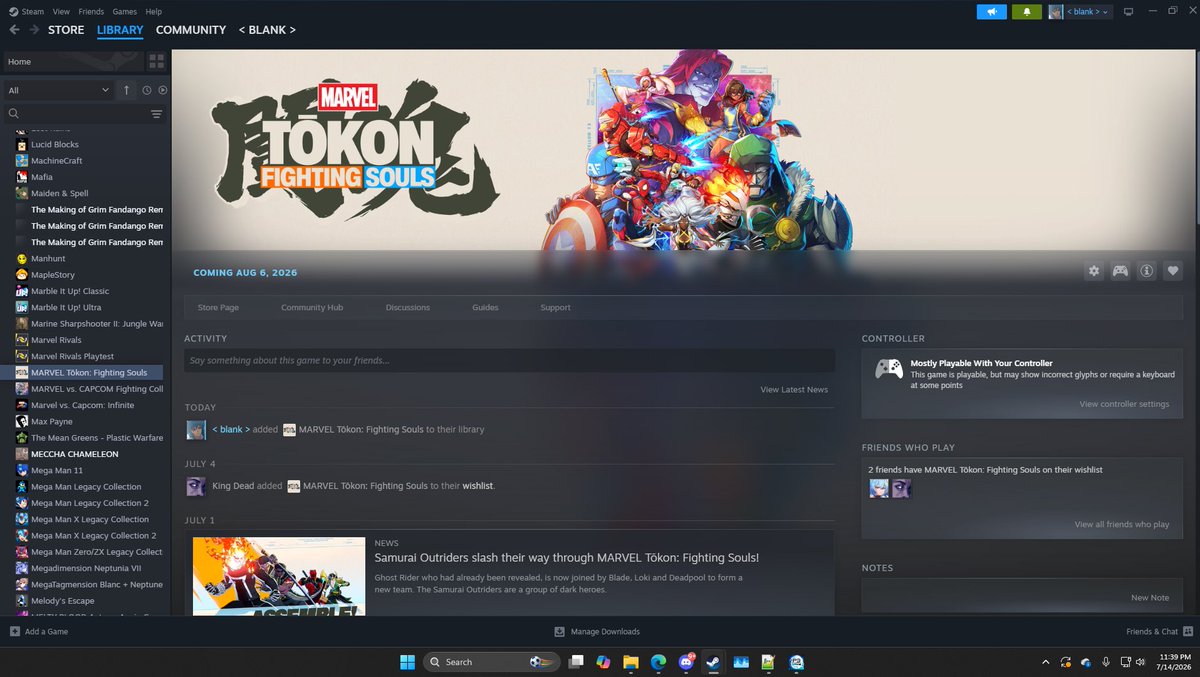
Task: Toggle the ready to play filter
Action: tap(162, 90)
